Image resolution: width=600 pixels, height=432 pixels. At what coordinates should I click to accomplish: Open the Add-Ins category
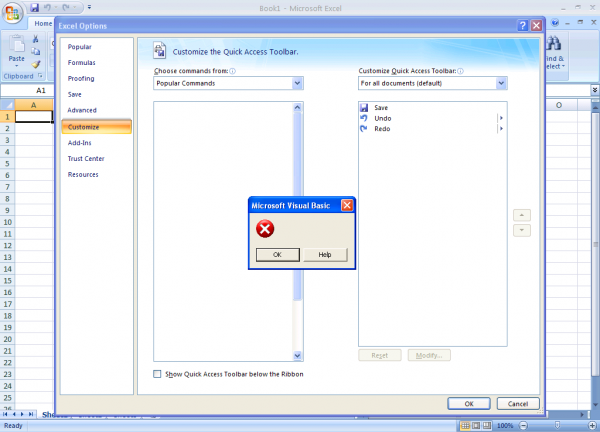click(x=80, y=143)
